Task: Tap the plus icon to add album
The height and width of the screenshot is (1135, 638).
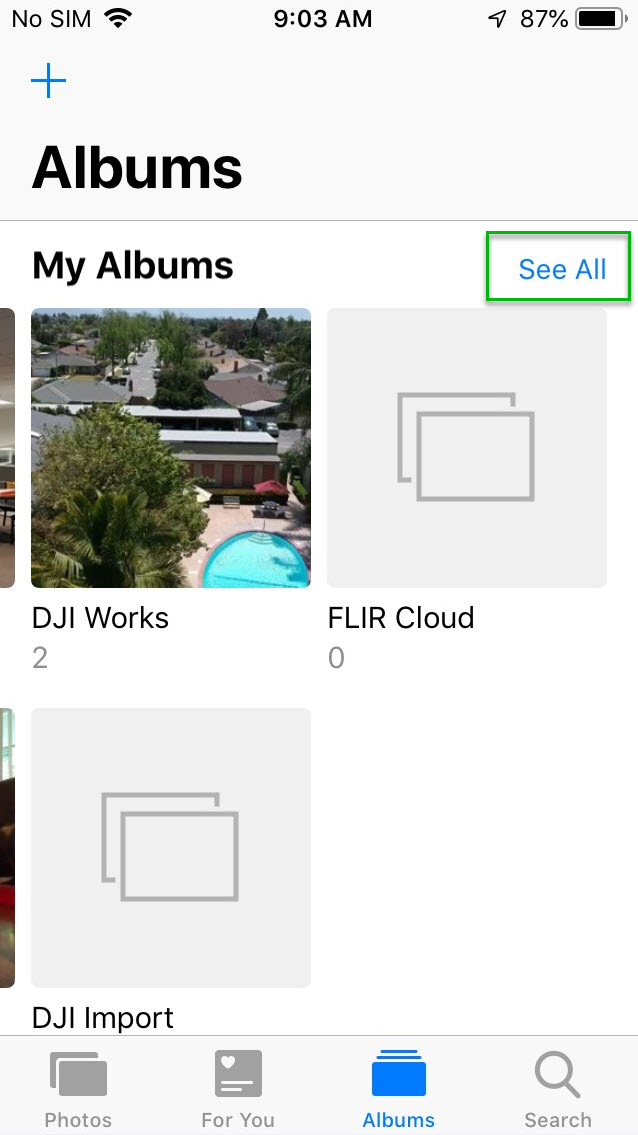Action: pos(48,81)
